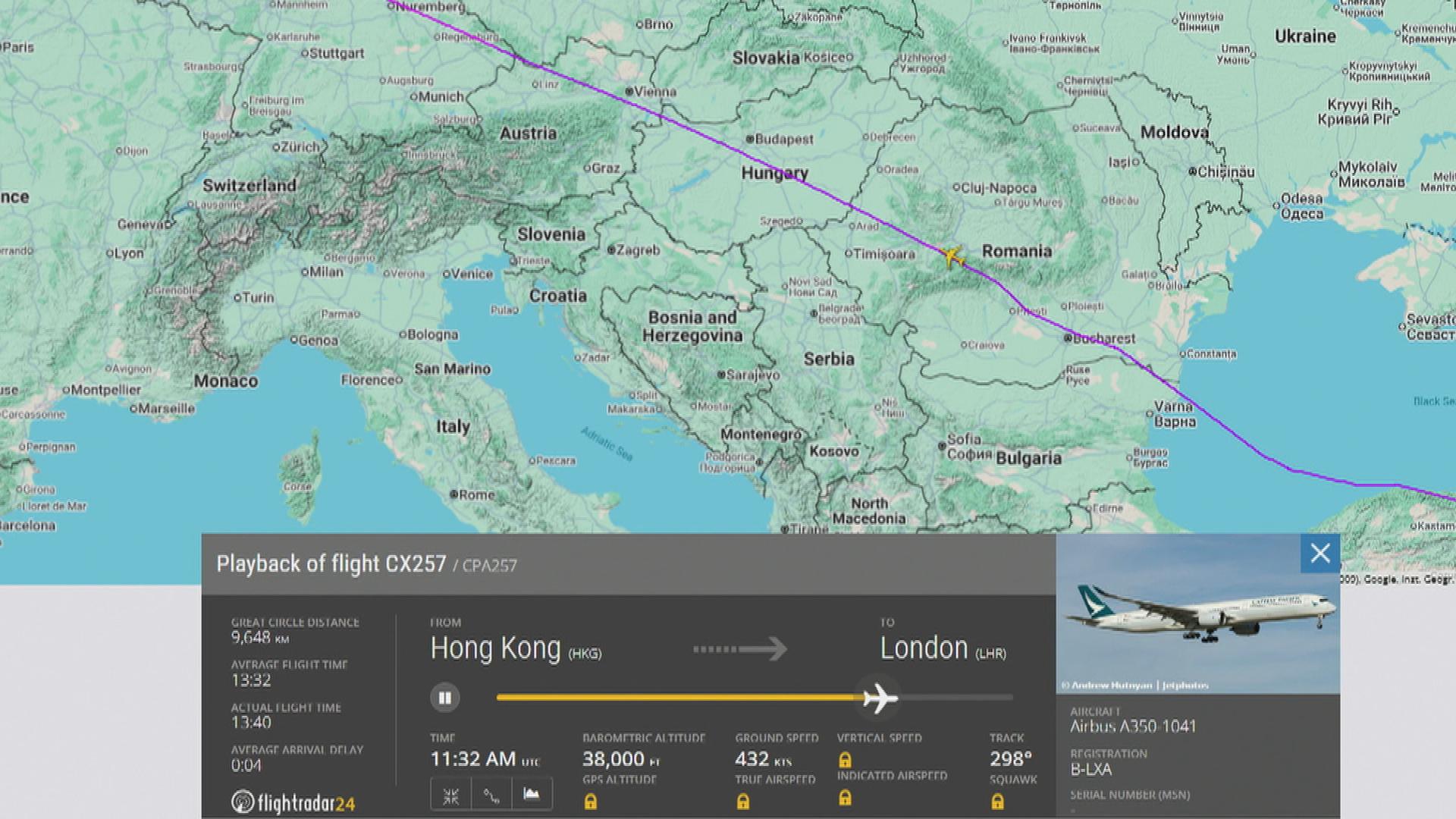Image resolution: width=1456 pixels, height=819 pixels.
Task: Click the Kosovo label on the map
Action: click(834, 451)
